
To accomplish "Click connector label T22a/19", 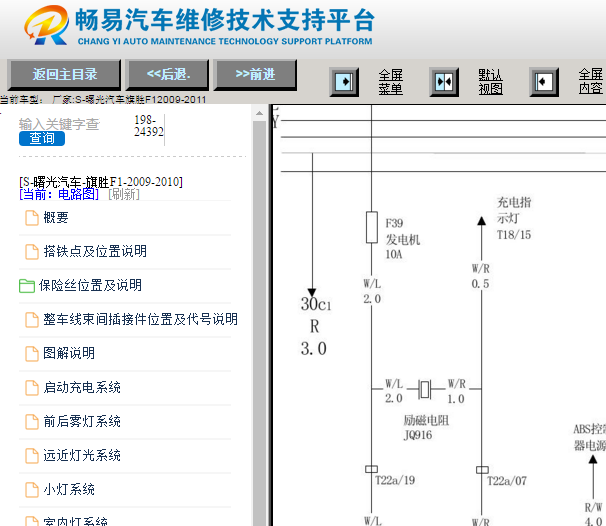I will coord(395,480).
